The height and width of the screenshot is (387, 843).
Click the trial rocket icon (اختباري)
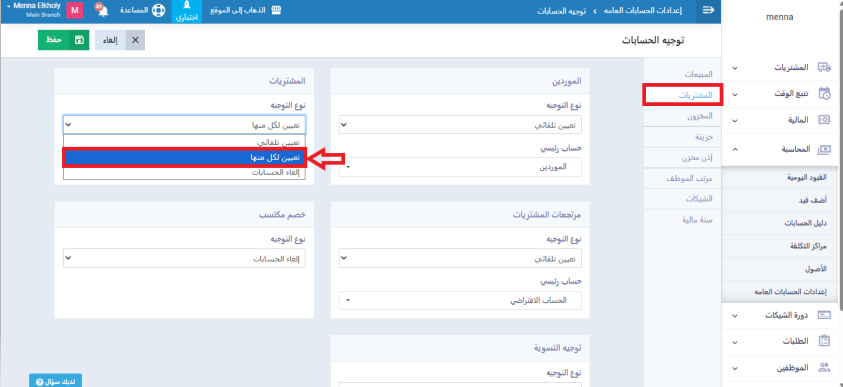[187, 6]
